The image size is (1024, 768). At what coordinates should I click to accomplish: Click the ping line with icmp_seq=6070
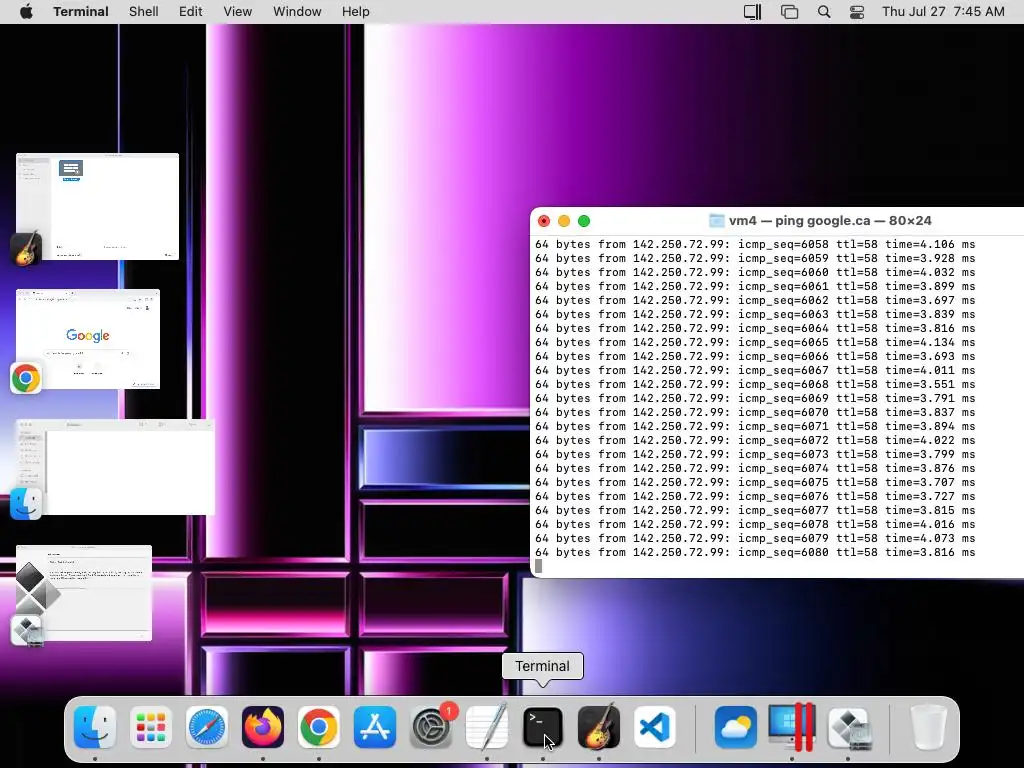[x=755, y=412]
